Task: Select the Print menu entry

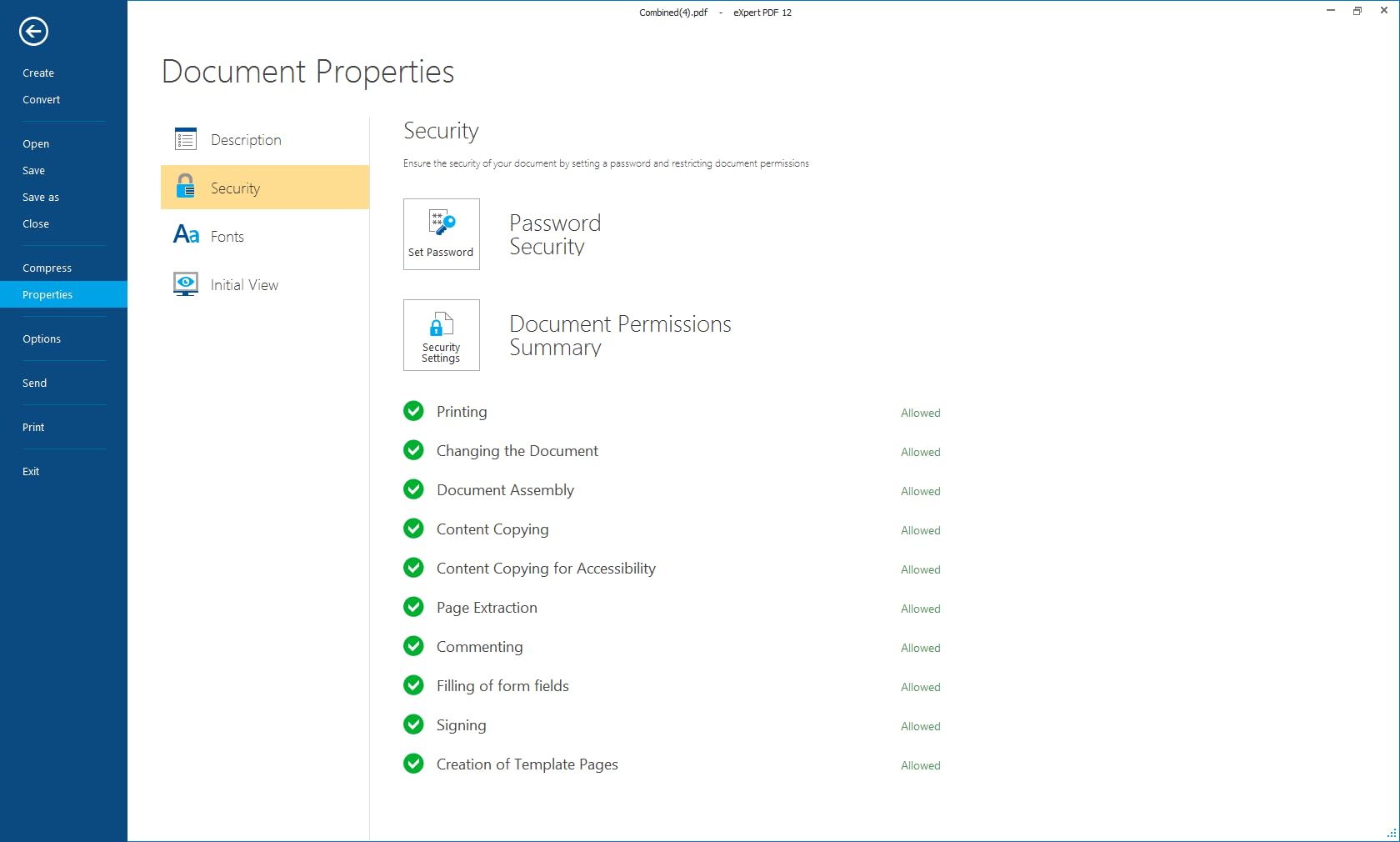Action: pyautogui.click(x=33, y=428)
